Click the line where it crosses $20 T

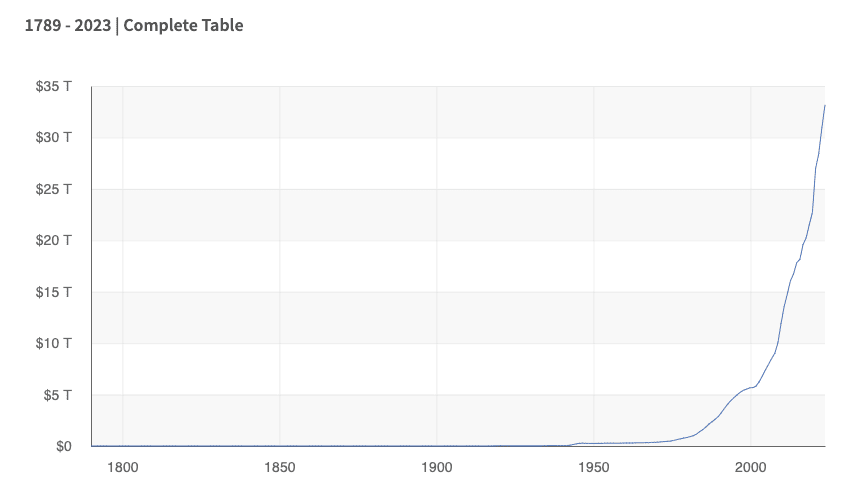804,240
